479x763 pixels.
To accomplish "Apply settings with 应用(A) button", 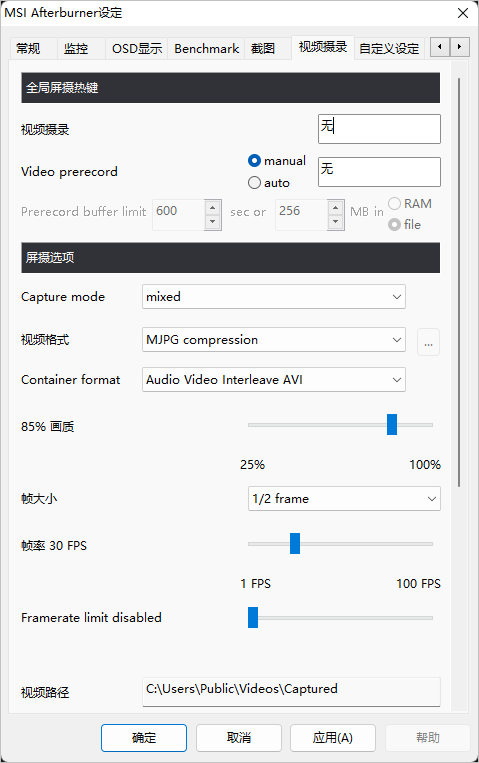I will point(333,738).
